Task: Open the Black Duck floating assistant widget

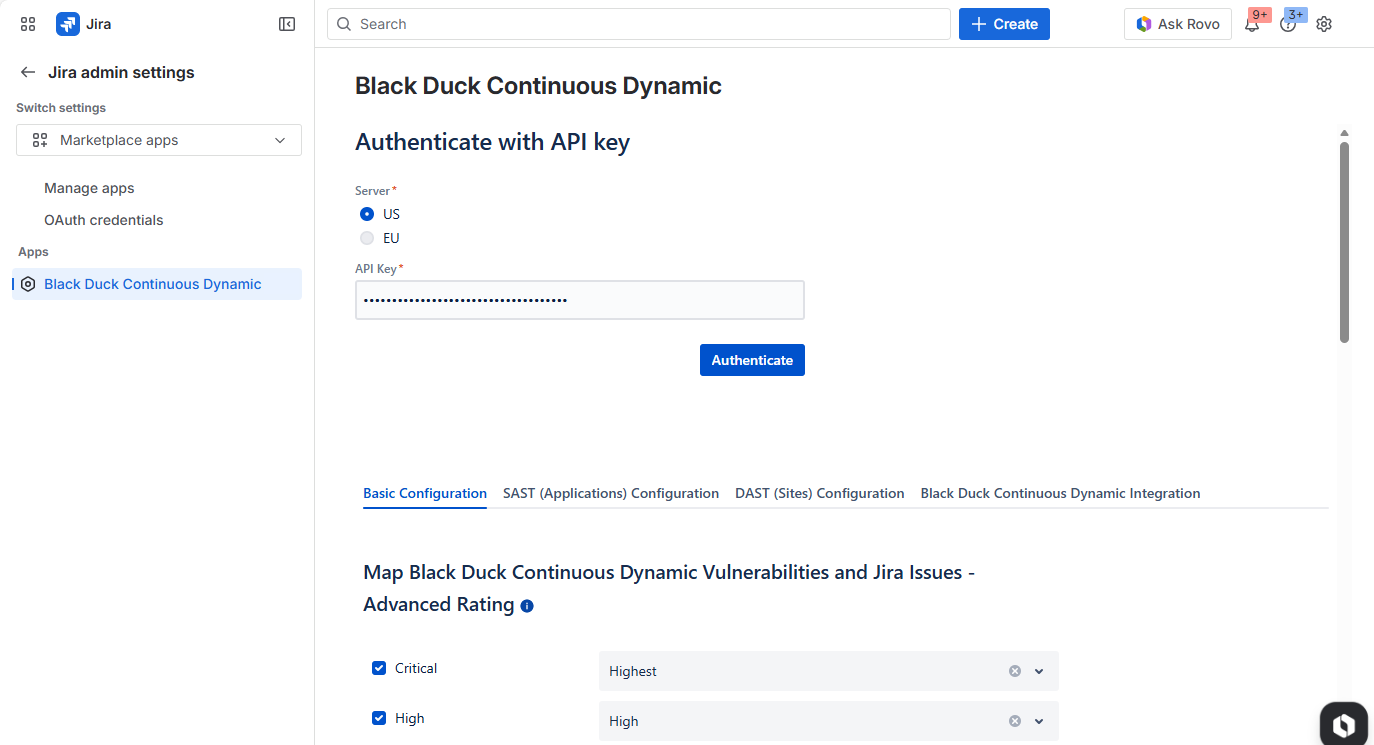Action: coord(1343,723)
